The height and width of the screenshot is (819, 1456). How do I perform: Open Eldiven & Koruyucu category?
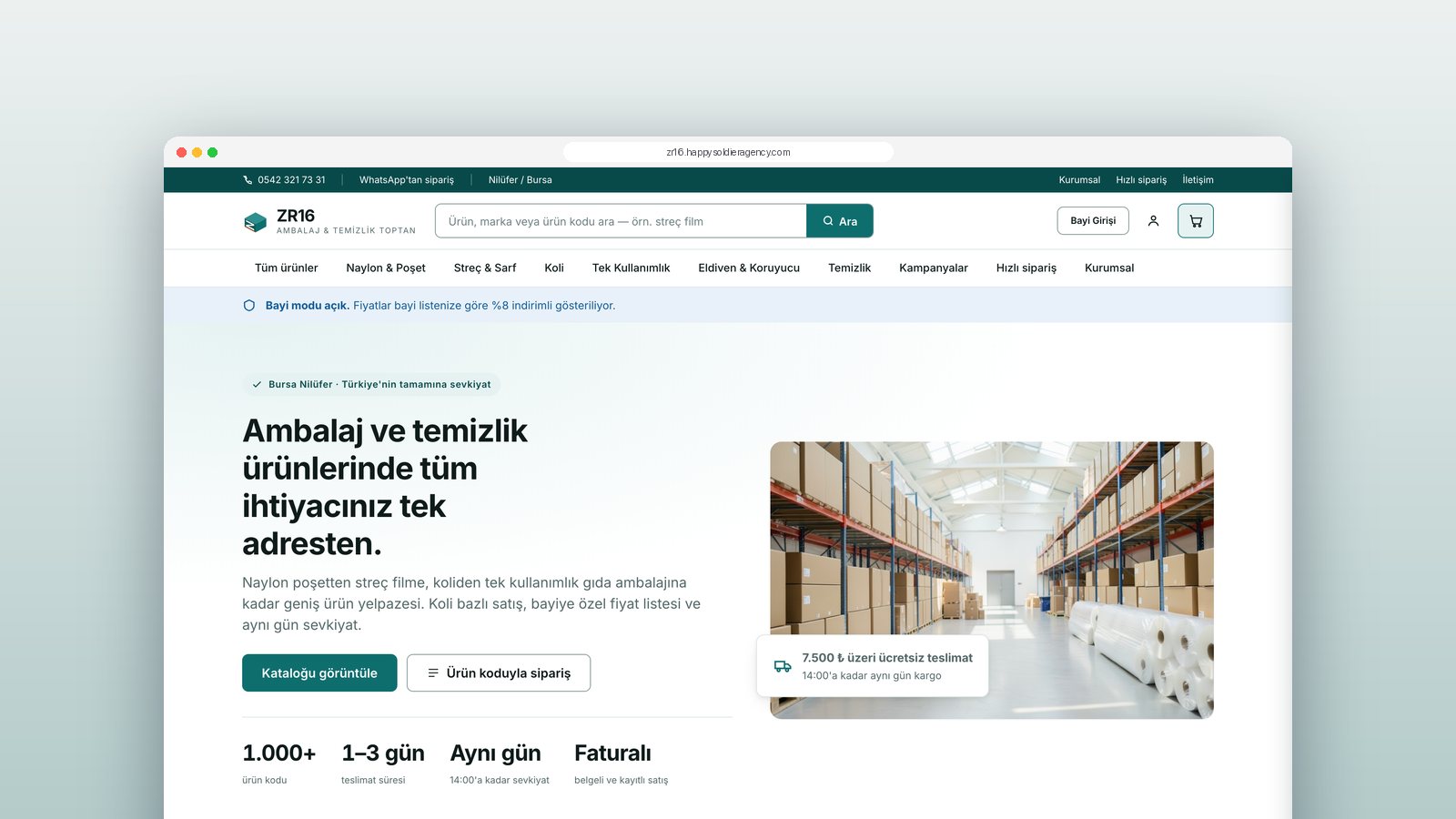click(749, 268)
